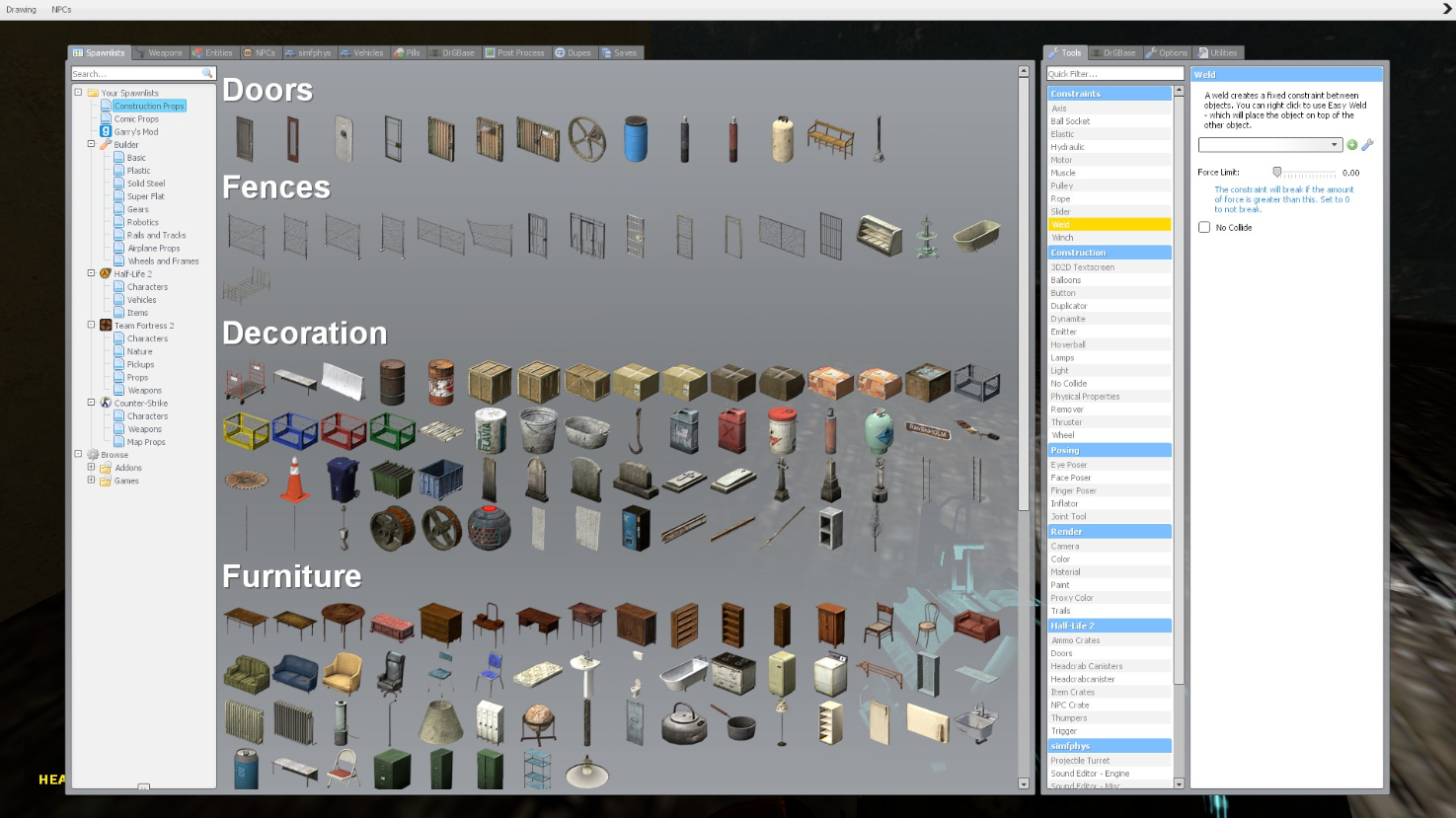Collapse the Builder tree node
This screenshot has width=1456, height=818.
pos(91,144)
